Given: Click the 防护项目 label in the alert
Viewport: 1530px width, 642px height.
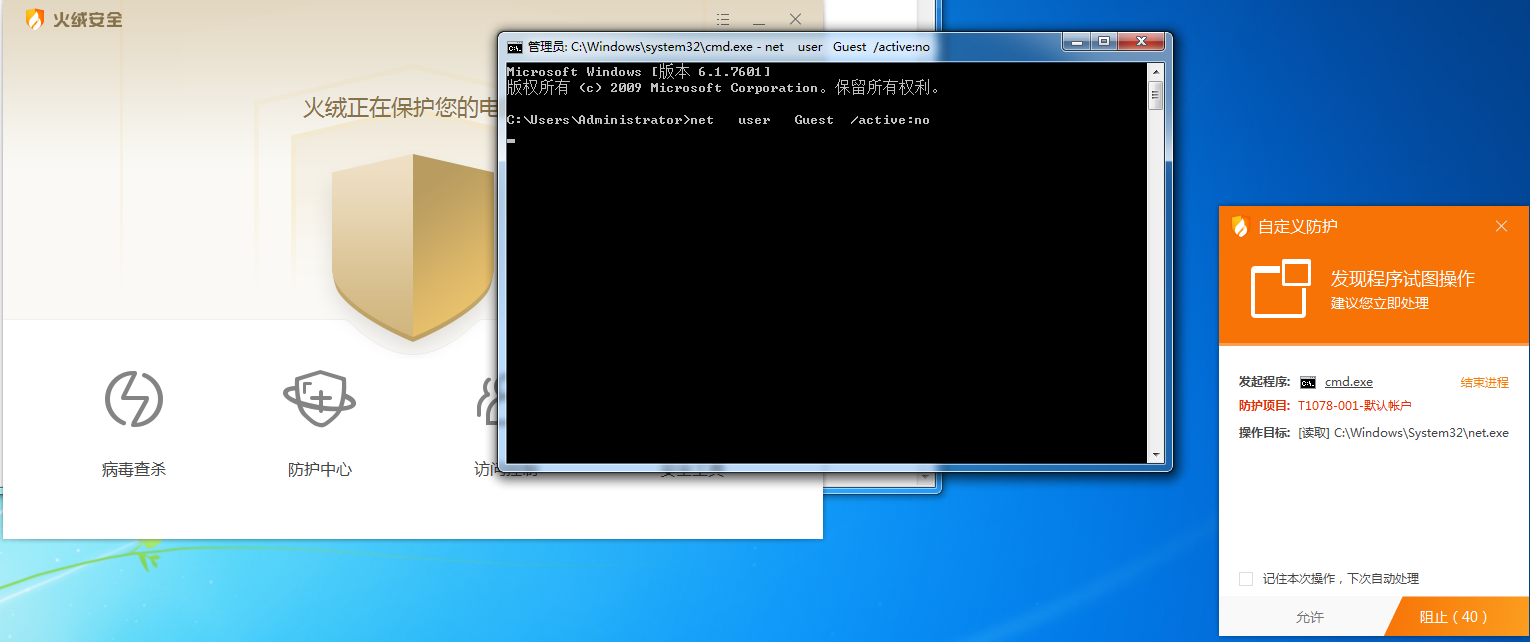Looking at the screenshot, I should pos(1265,406).
